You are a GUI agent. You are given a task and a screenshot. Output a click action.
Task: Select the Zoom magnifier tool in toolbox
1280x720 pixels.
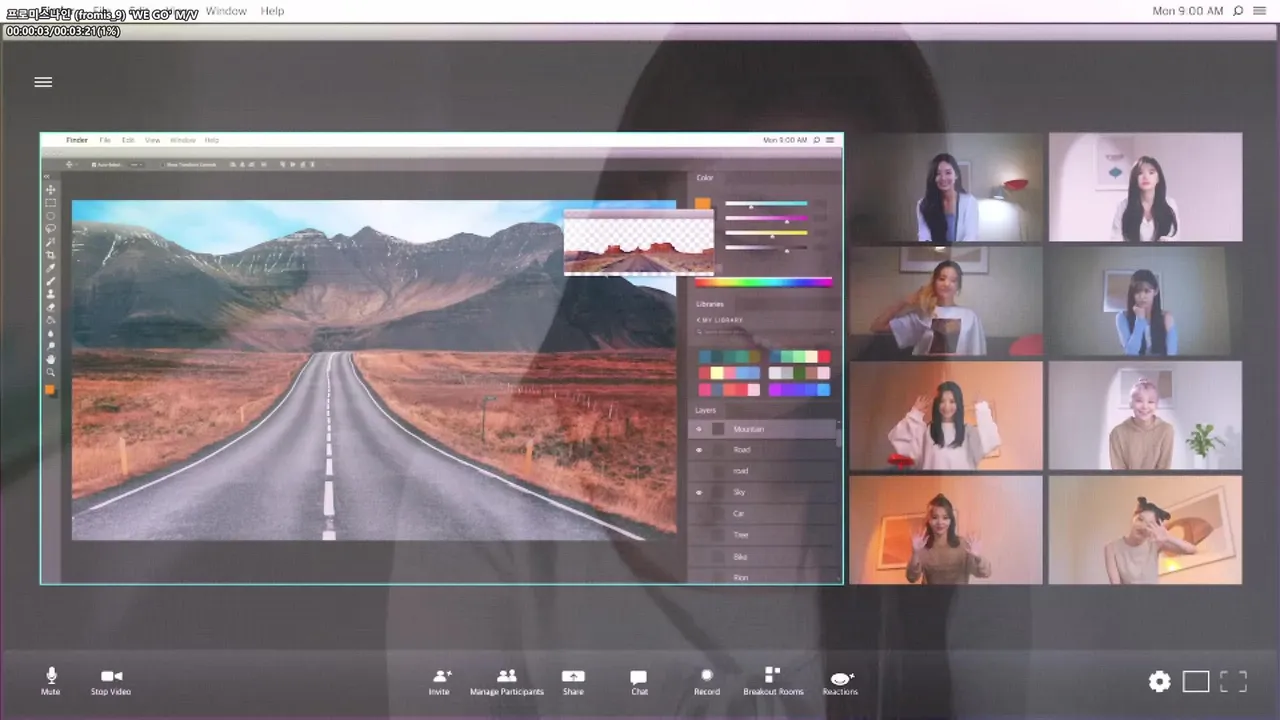pyautogui.click(x=50, y=372)
